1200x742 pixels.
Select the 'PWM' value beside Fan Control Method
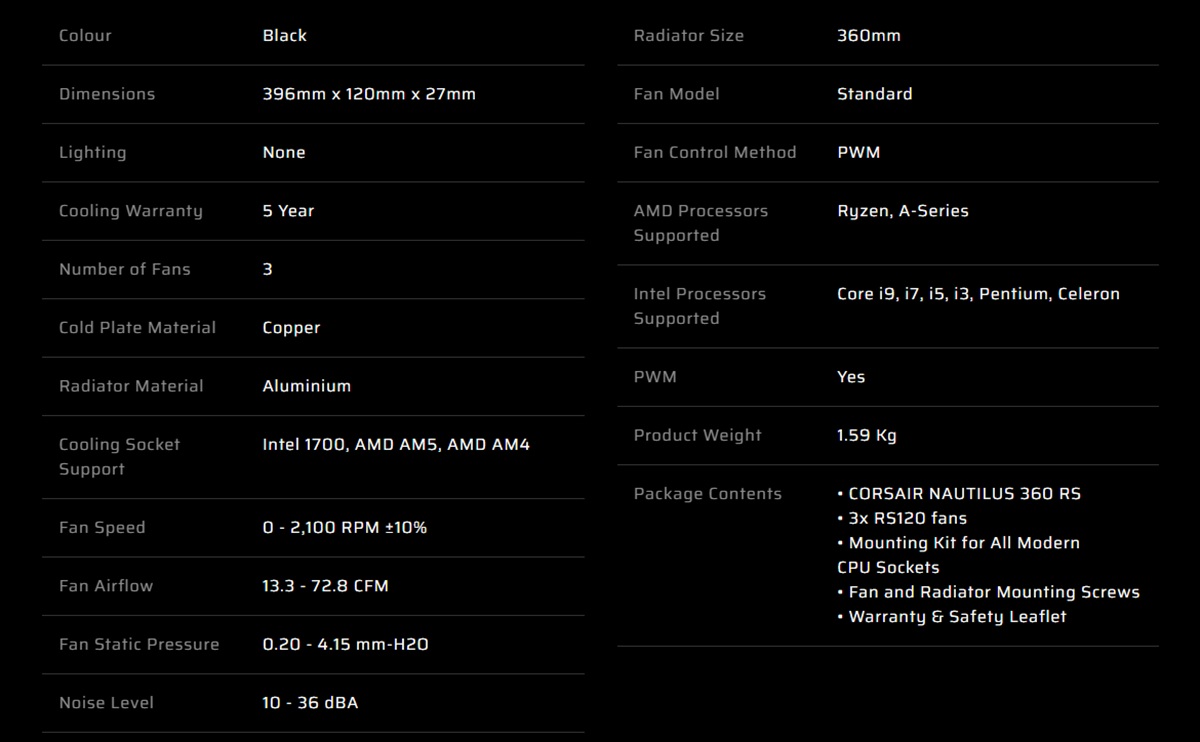(859, 153)
